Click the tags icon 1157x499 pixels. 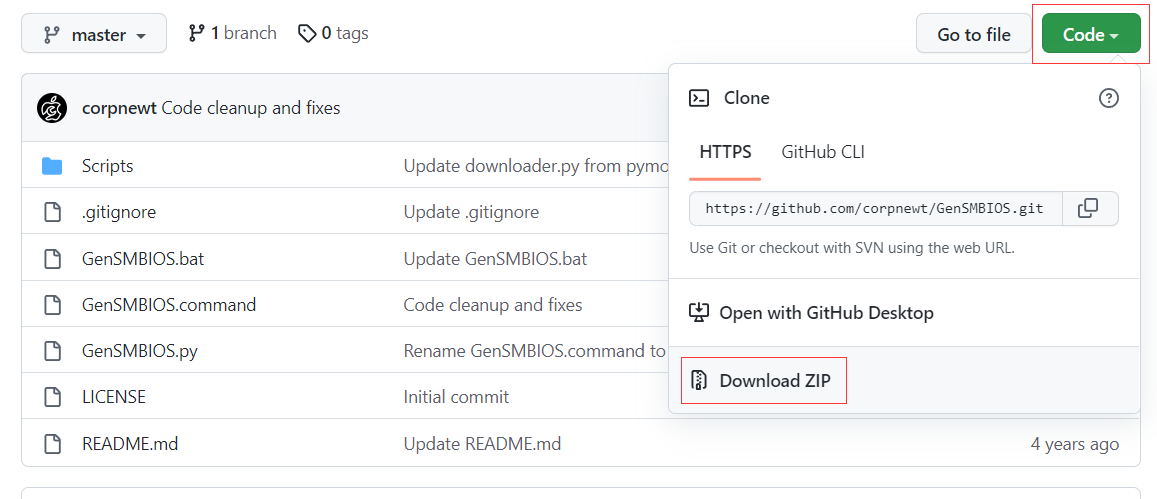[307, 34]
